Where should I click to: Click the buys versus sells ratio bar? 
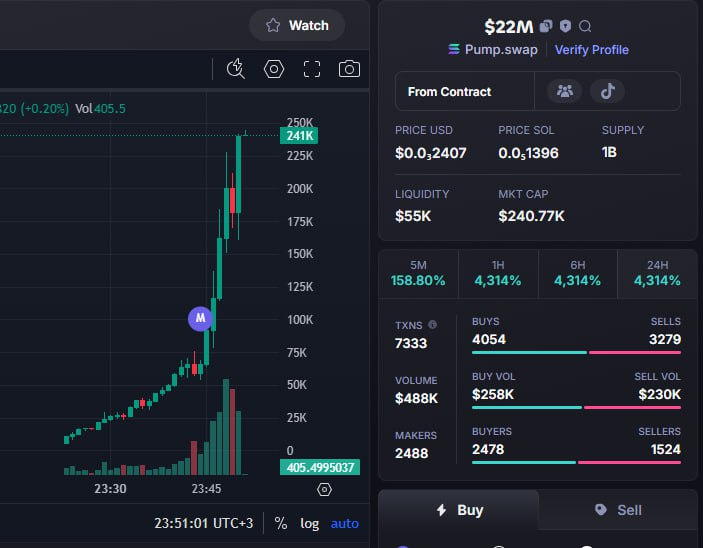tap(577, 352)
